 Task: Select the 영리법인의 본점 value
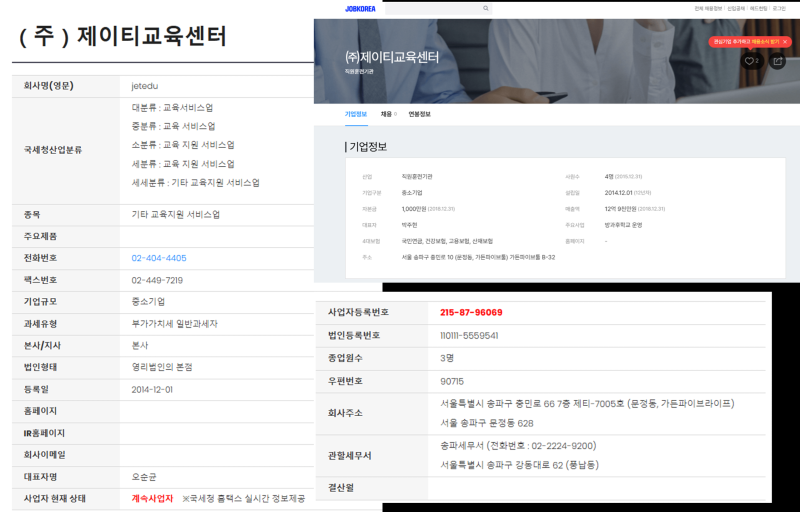pos(162,367)
